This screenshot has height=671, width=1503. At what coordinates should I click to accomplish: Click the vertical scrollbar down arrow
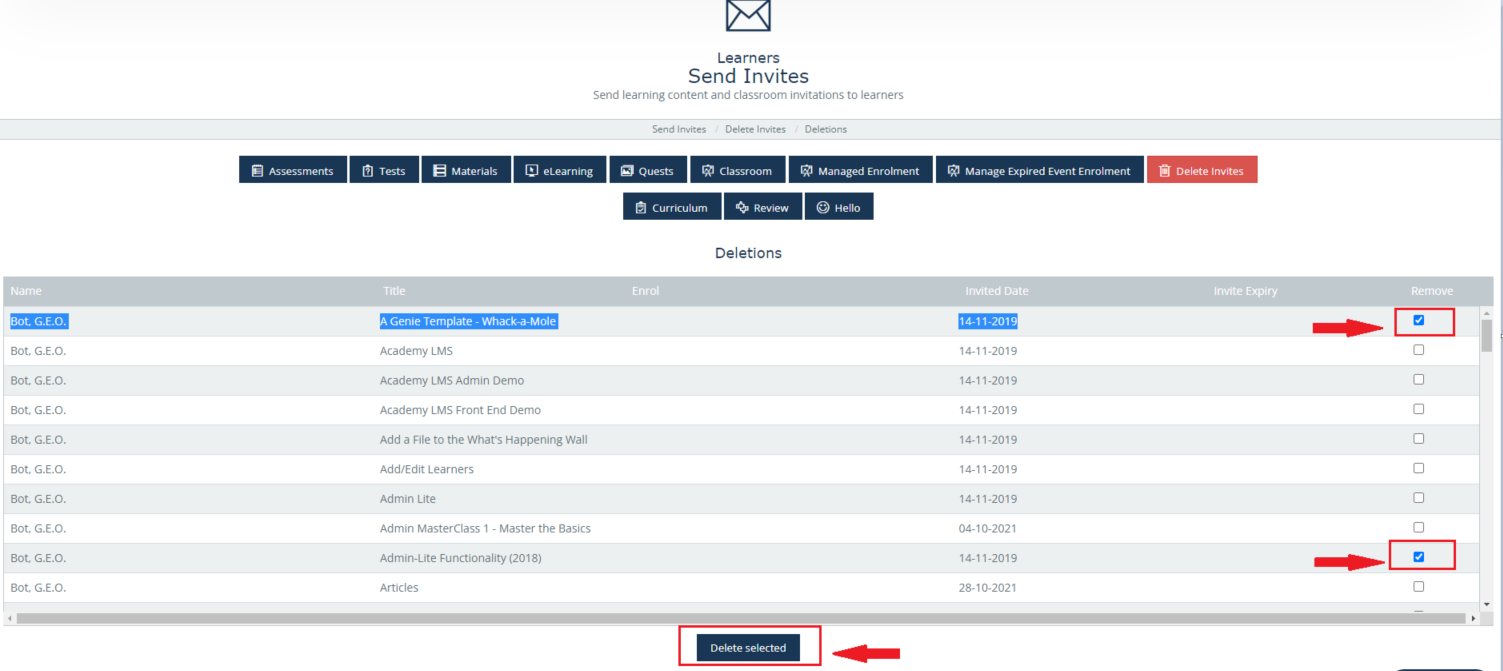click(x=1487, y=604)
